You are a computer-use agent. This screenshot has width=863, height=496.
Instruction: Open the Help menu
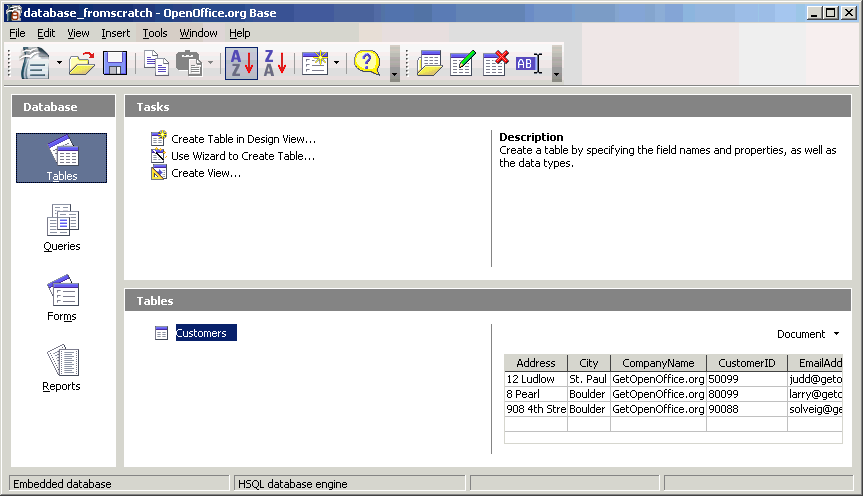(240, 33)
